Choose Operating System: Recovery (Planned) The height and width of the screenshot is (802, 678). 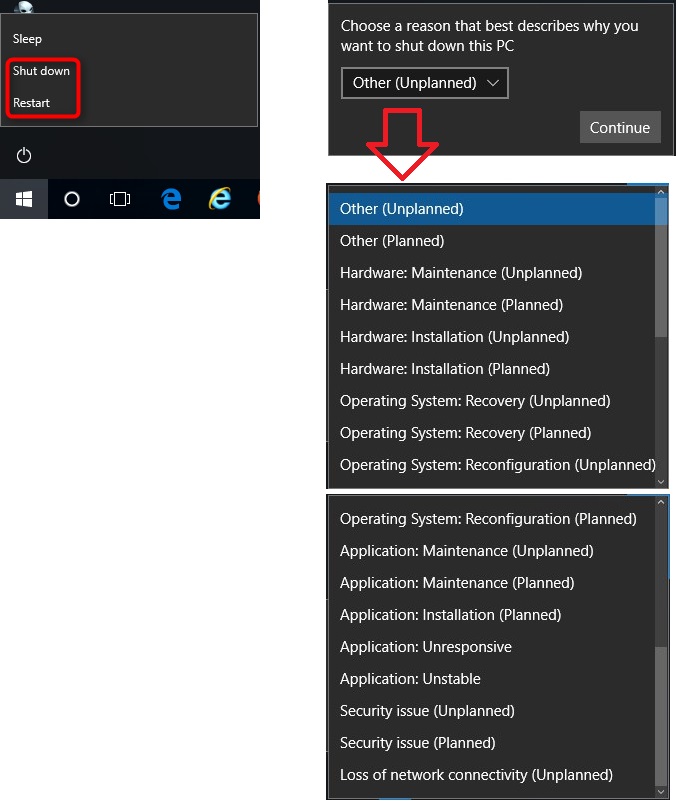click(x=491, y=433)
